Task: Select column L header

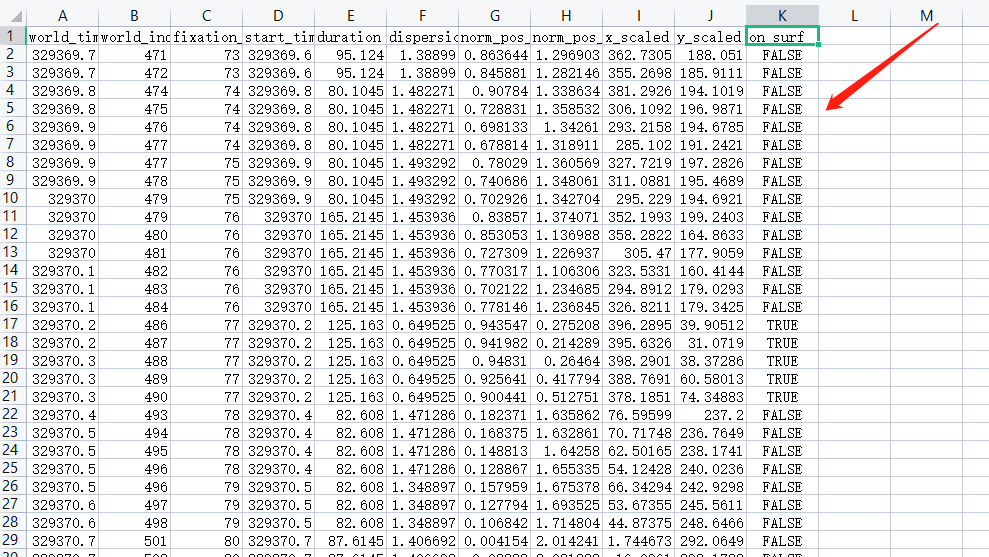Action: pos(854,15)
